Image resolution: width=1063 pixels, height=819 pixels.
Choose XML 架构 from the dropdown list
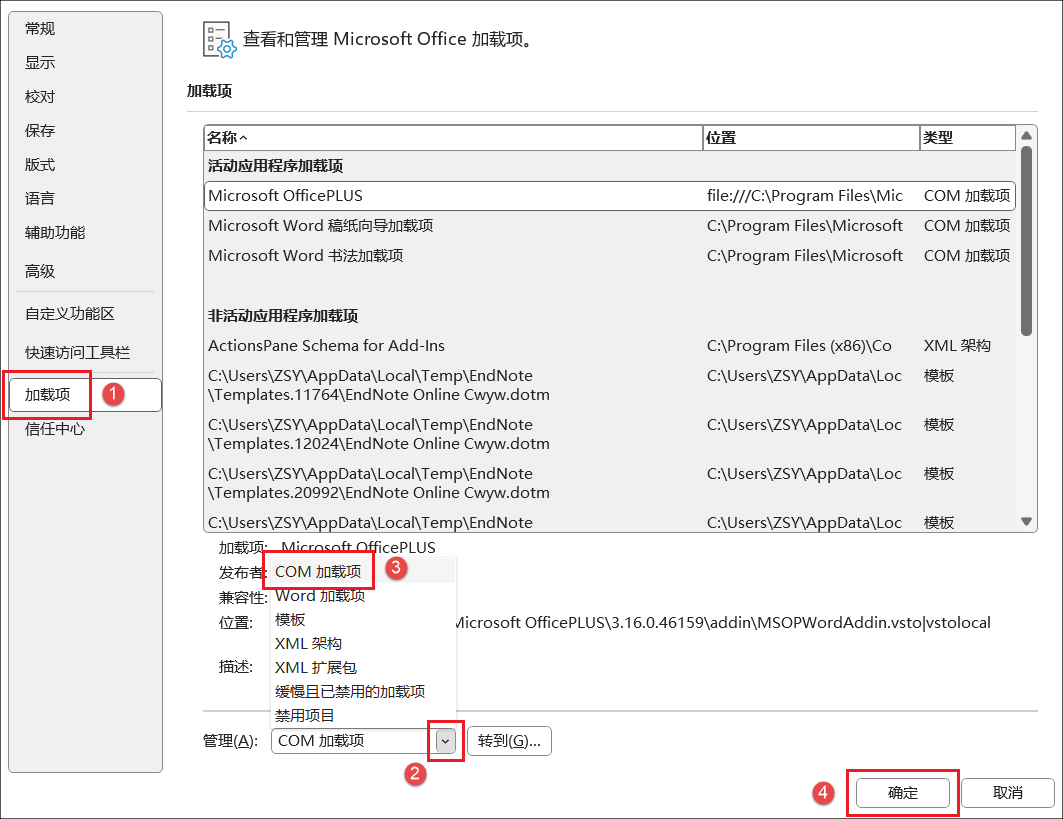pos(363,643)
